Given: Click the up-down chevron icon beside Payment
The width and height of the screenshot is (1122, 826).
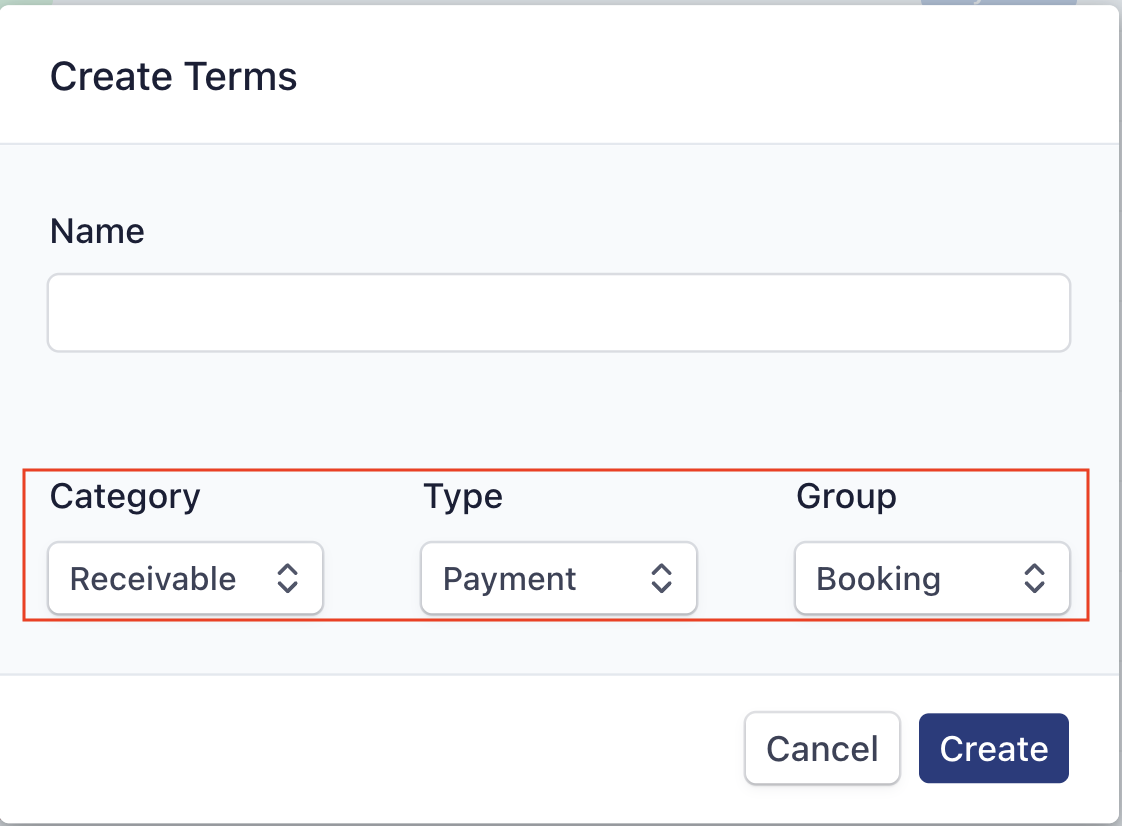Looking at the screenshot, I should tap(661, 578).
